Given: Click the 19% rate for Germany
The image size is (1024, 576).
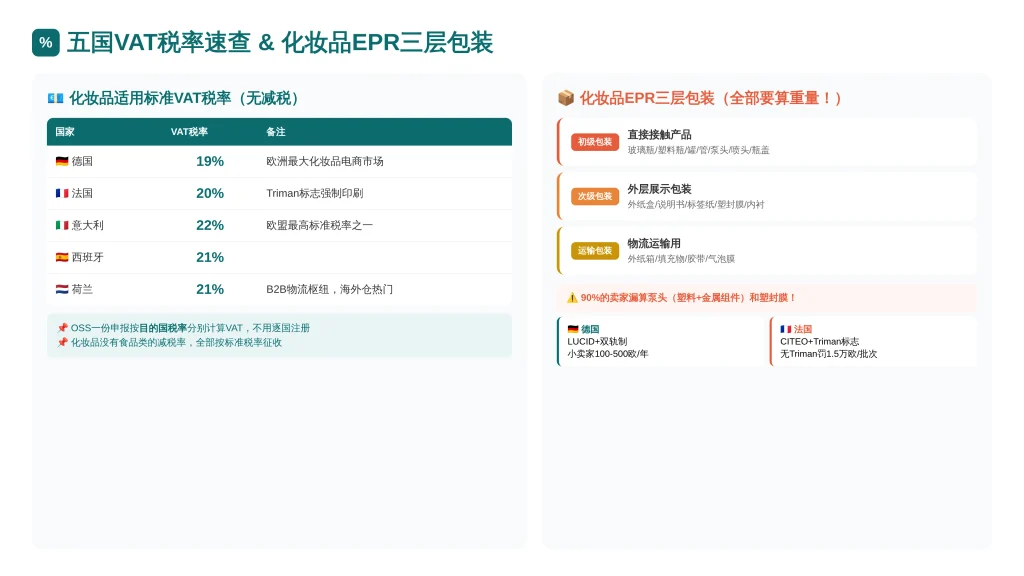Looking at the screenshot, I should 210,161.
